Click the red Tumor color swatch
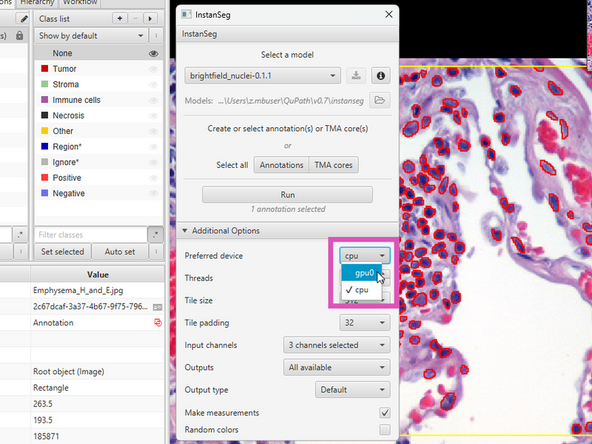 coord(45,68)
